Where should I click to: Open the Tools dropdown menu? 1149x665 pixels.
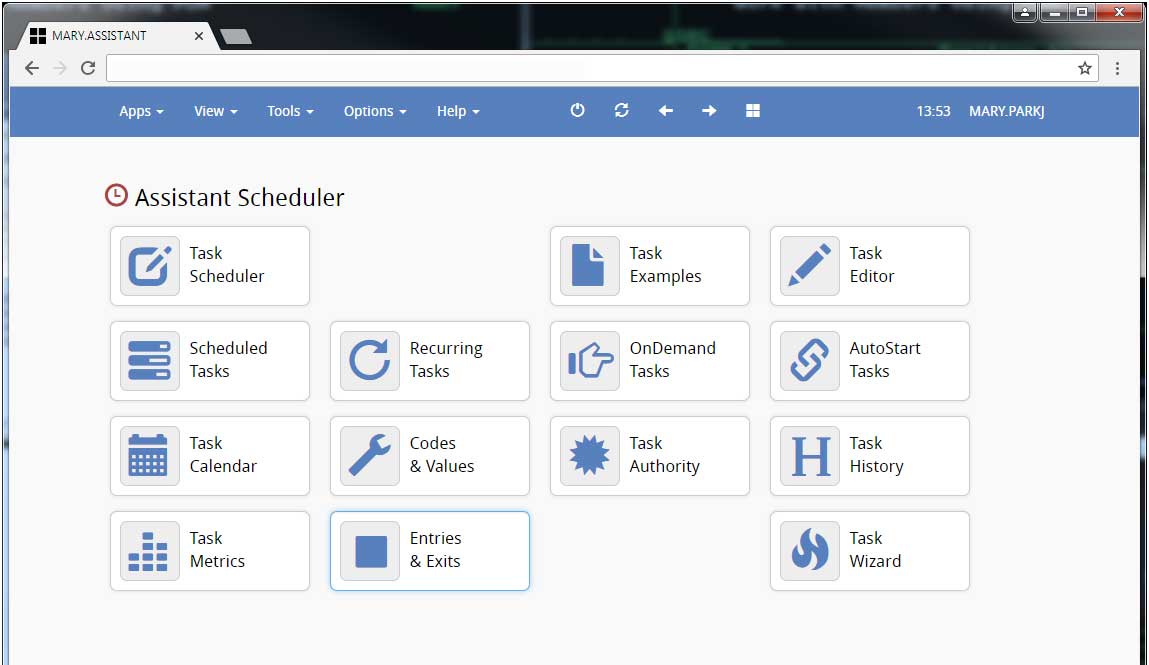click(x=290, y=111)
